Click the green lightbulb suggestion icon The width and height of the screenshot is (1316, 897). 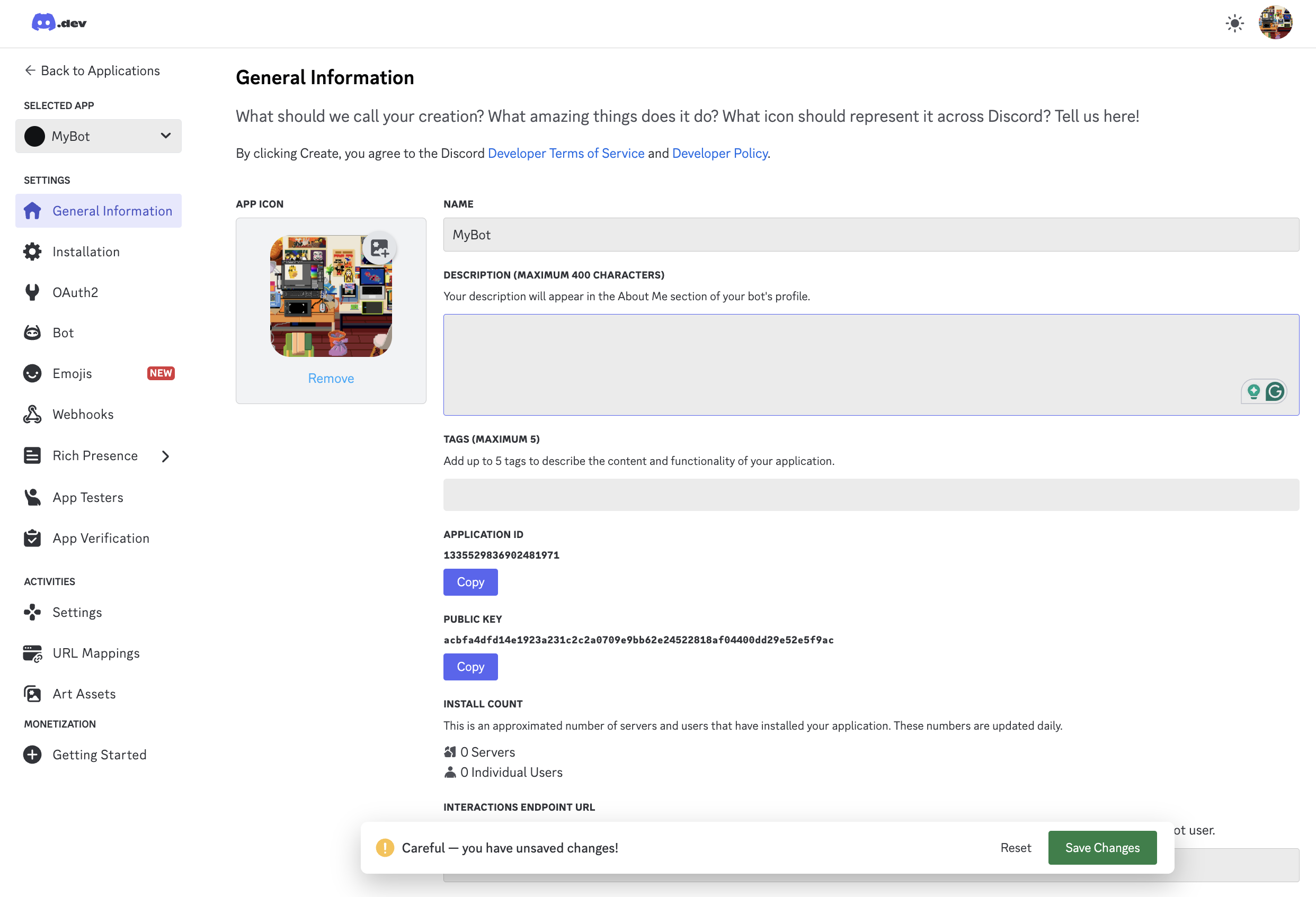coord(1253,392)
